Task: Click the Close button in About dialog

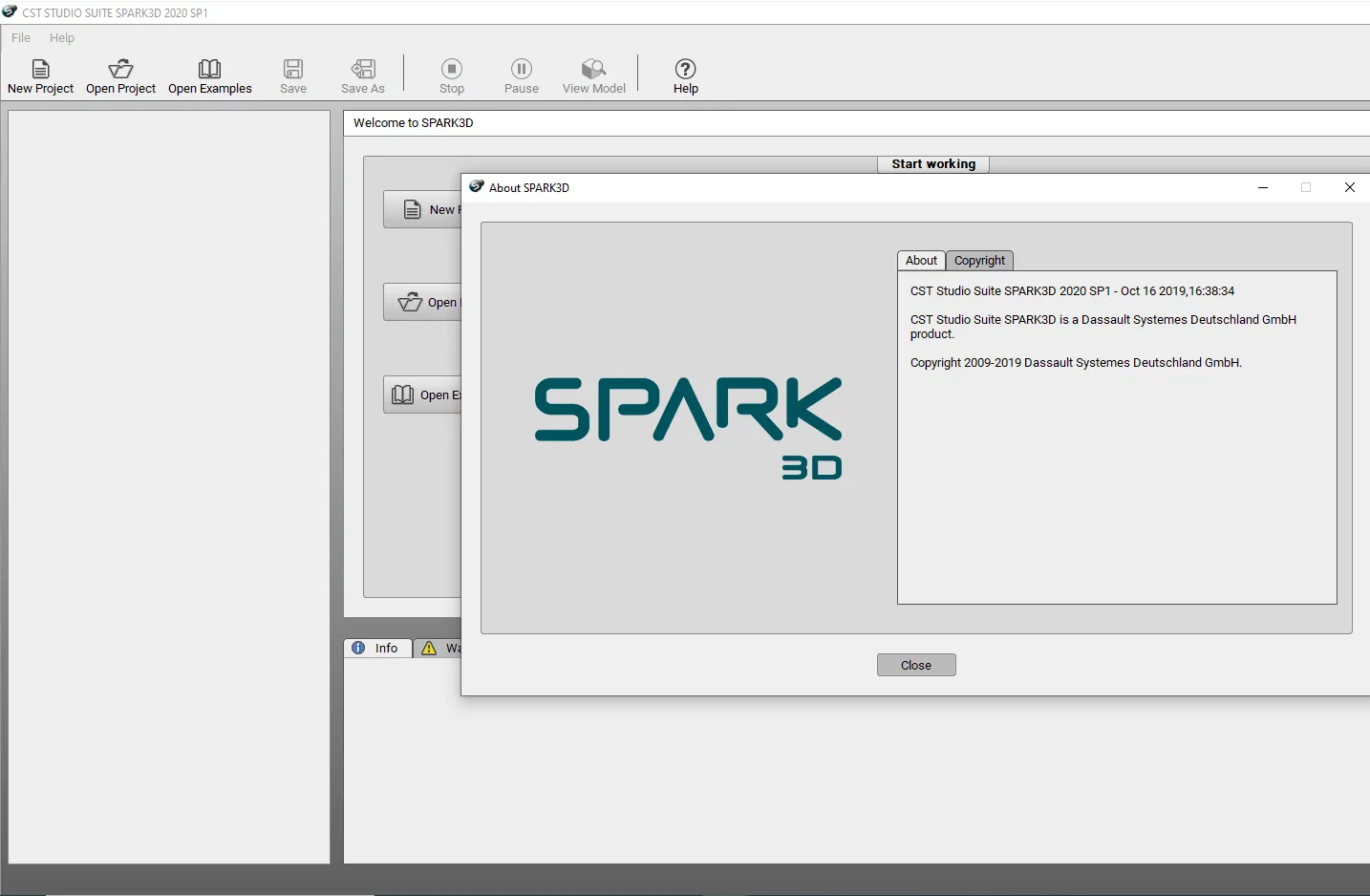Action: pyautogui.click(x=916, y=665)
